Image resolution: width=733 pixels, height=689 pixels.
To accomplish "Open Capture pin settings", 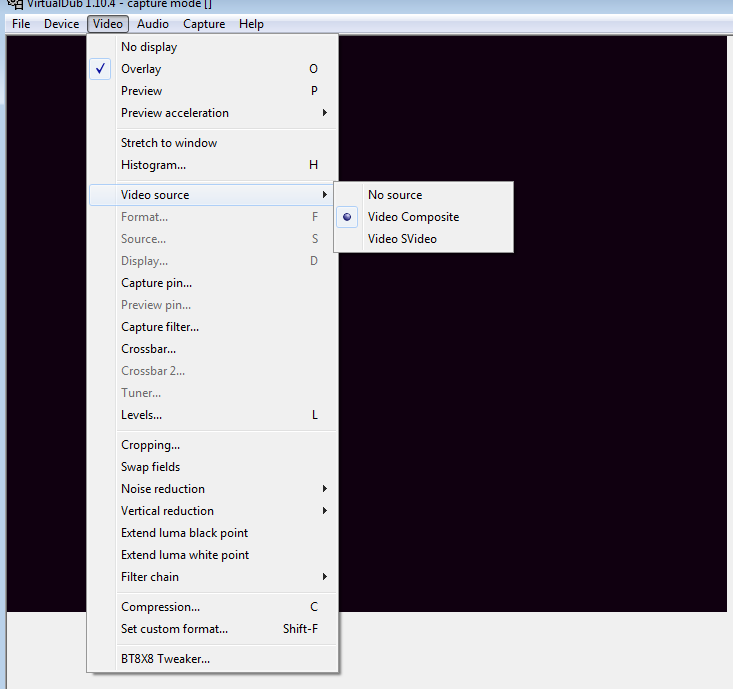I will click(213, 283).
